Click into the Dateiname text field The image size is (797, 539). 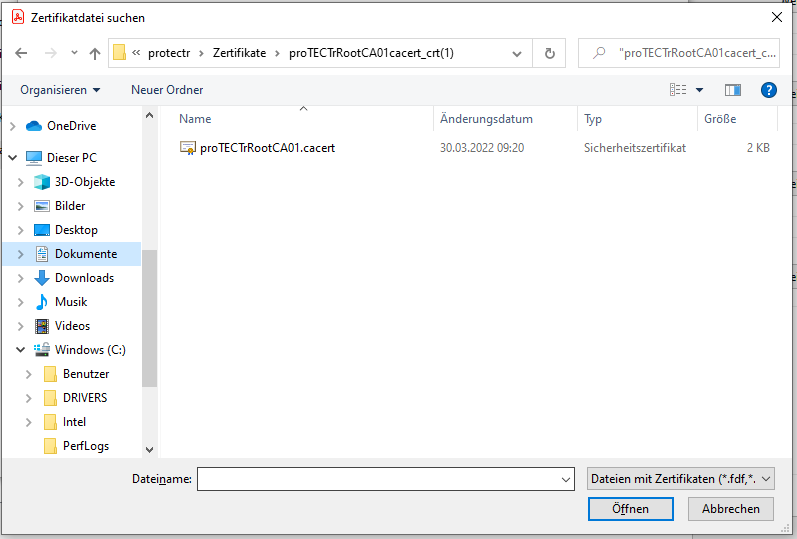(x=378, y=480)
